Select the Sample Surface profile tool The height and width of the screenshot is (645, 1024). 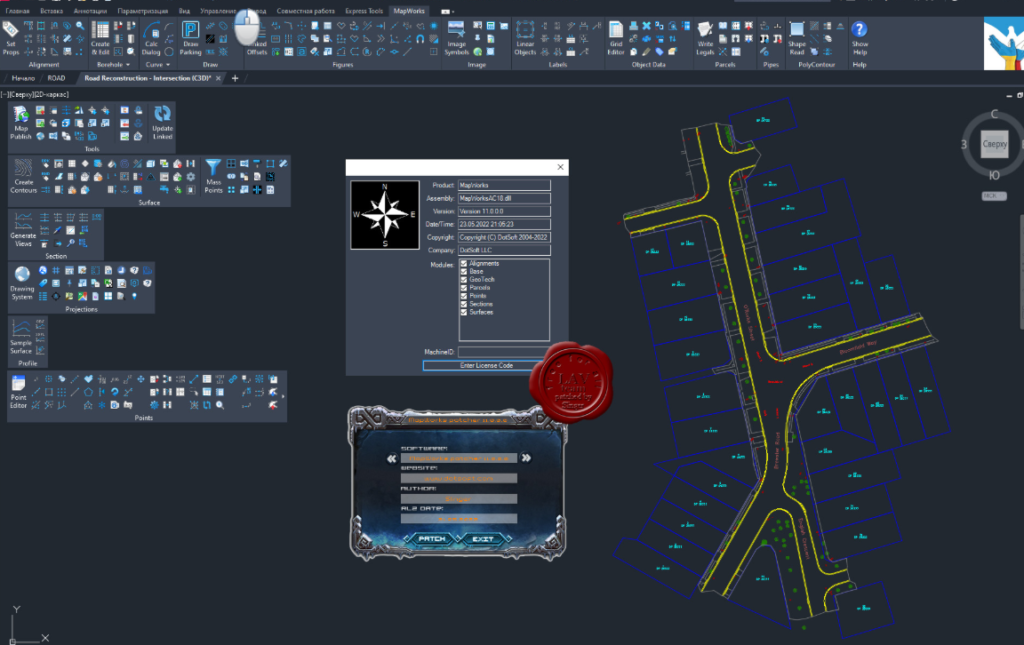click(x=21, y=336)
